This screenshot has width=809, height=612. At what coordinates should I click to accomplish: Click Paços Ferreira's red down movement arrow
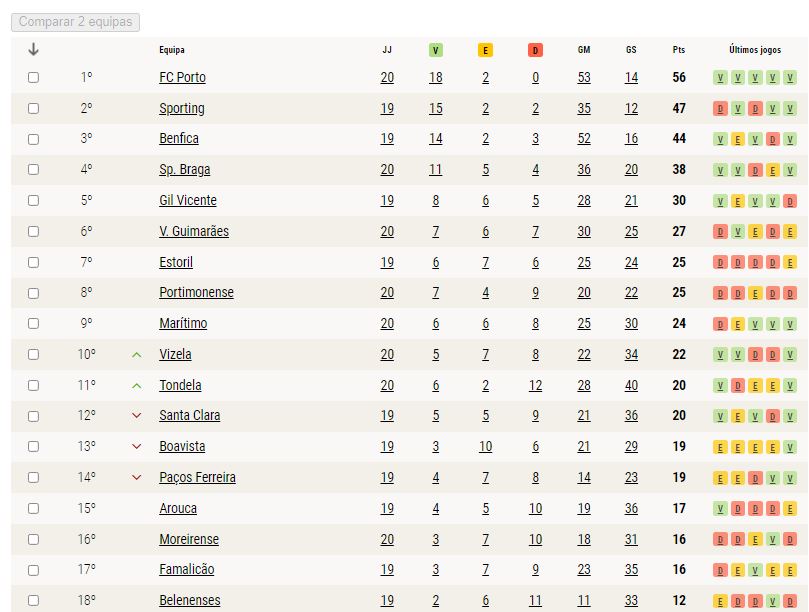137,477
